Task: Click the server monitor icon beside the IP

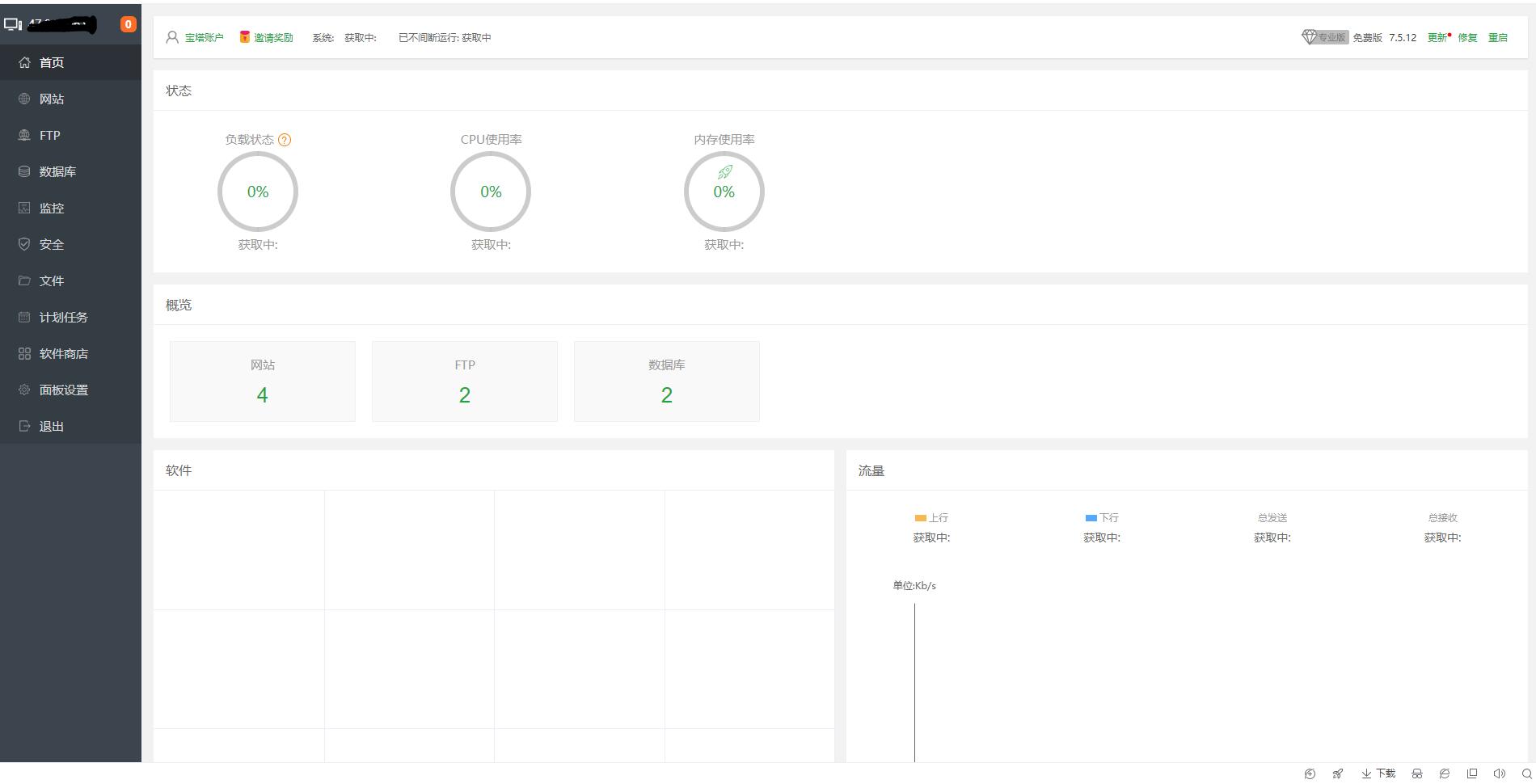Action: 13,24
